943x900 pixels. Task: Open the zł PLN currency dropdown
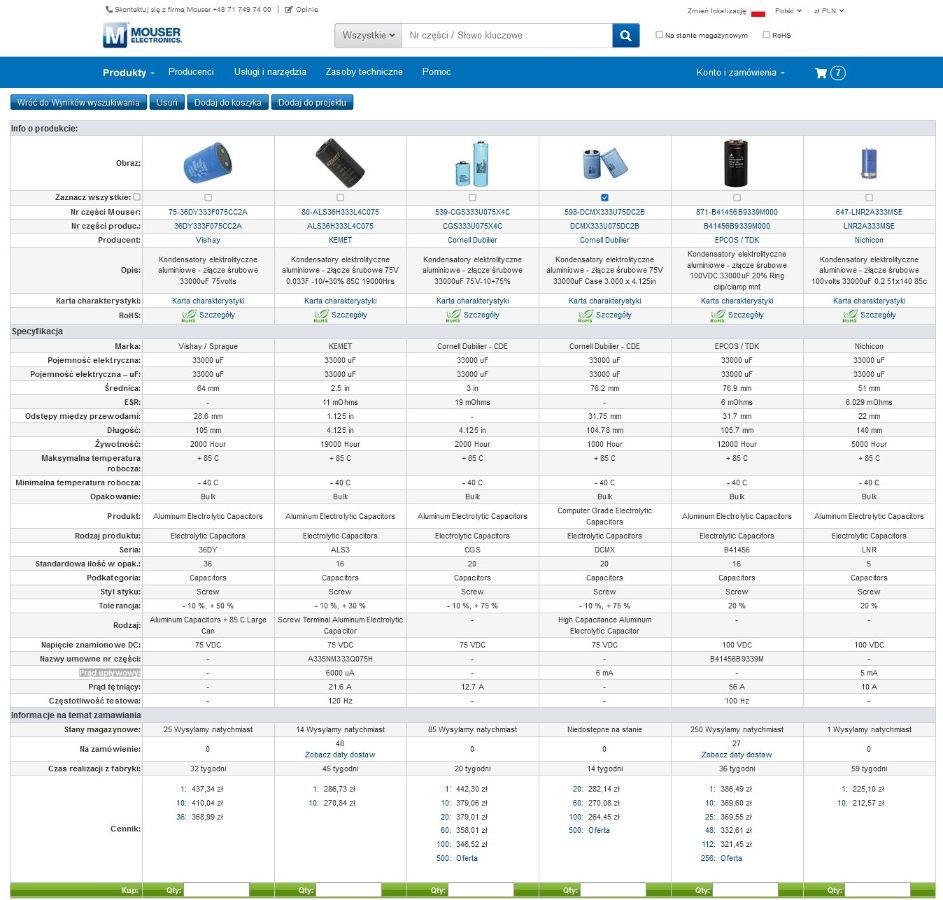[x=829, y=11]
